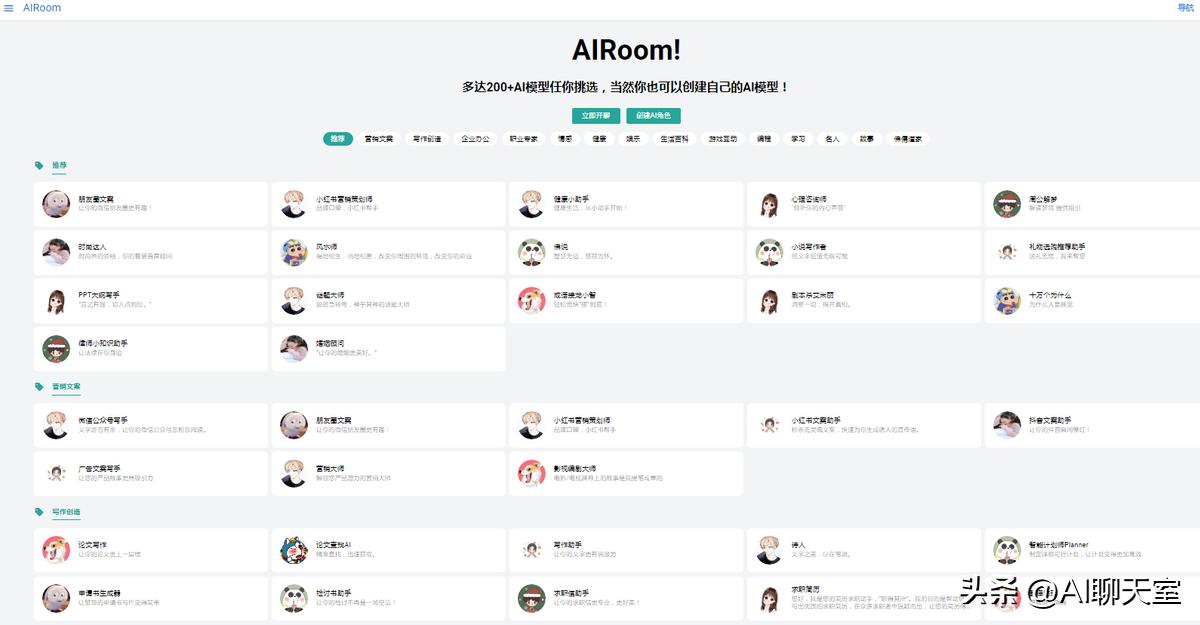
Task: Select the 娱乐 category tab
Action: pyautogui.click(x=633, y=139)
